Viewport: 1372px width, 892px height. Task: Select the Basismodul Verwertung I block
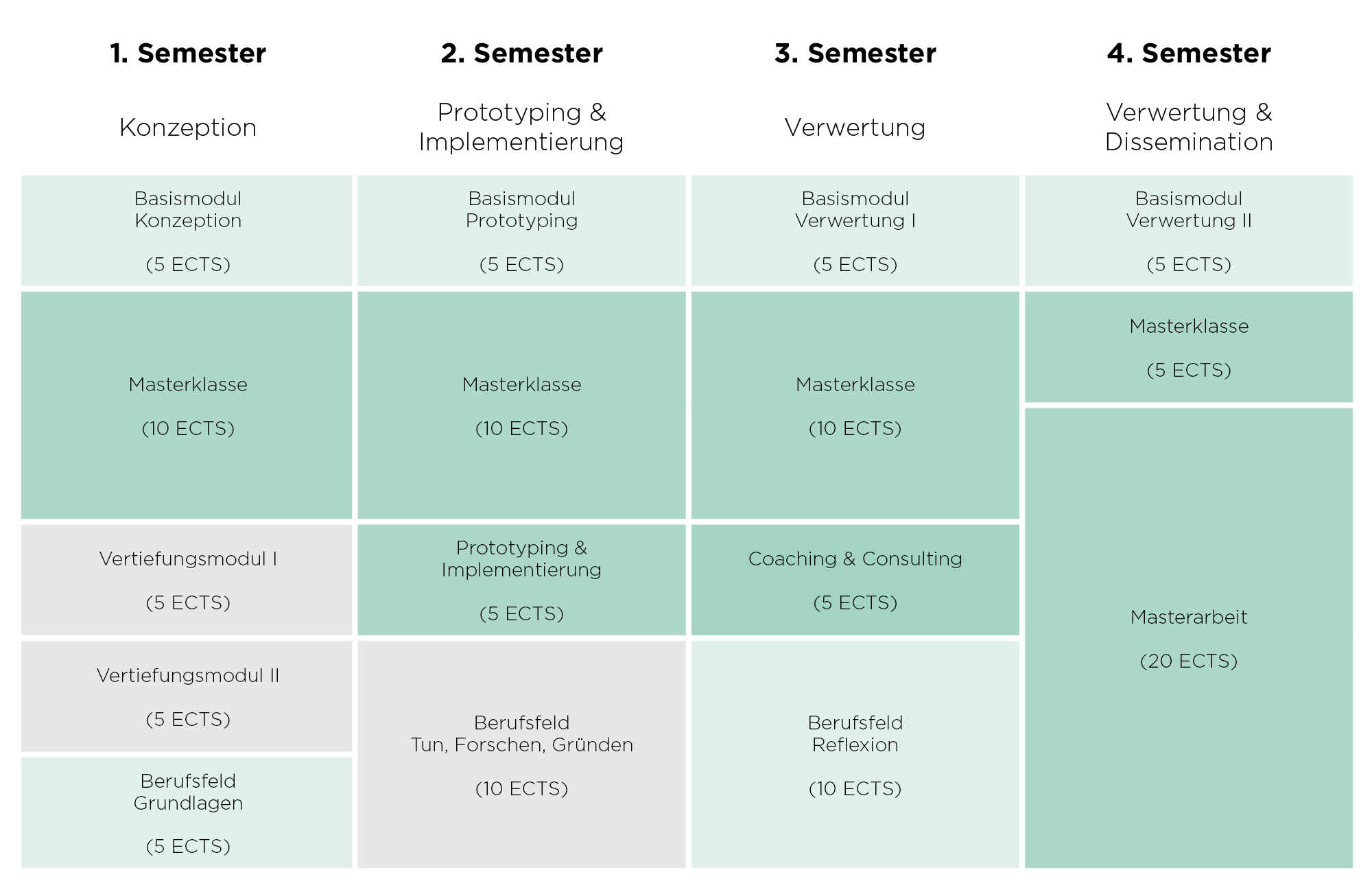click(855, 231)
